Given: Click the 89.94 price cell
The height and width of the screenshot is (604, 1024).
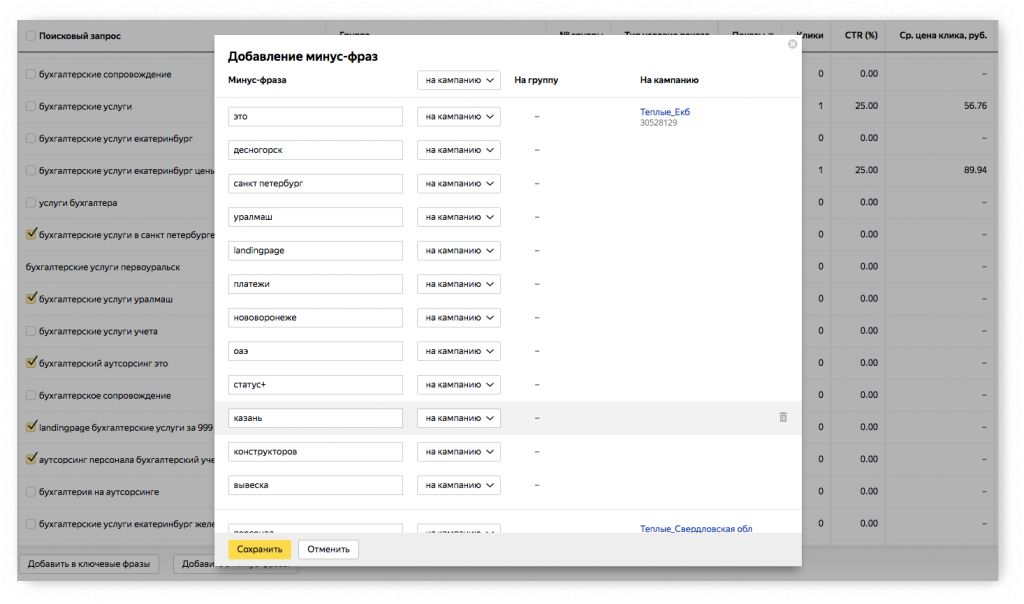Looking at the screenshot, I should pos(975,170).
